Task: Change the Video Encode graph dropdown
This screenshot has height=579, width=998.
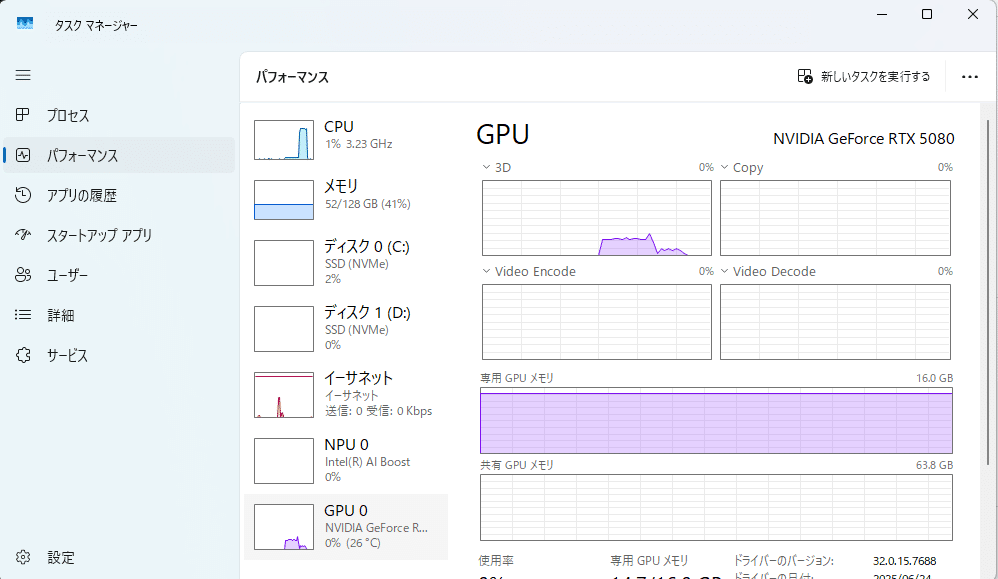Action: [x=487, y=272]
